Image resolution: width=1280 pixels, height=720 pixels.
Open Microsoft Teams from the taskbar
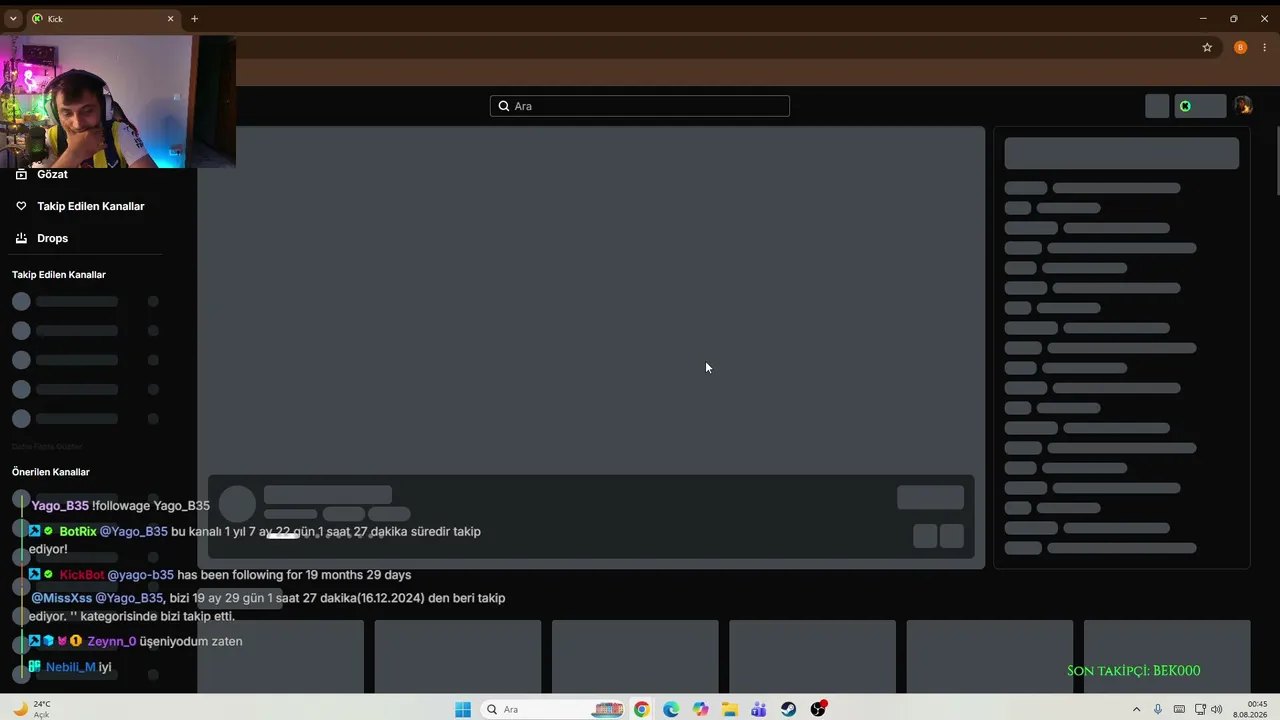tap(759, 709)
